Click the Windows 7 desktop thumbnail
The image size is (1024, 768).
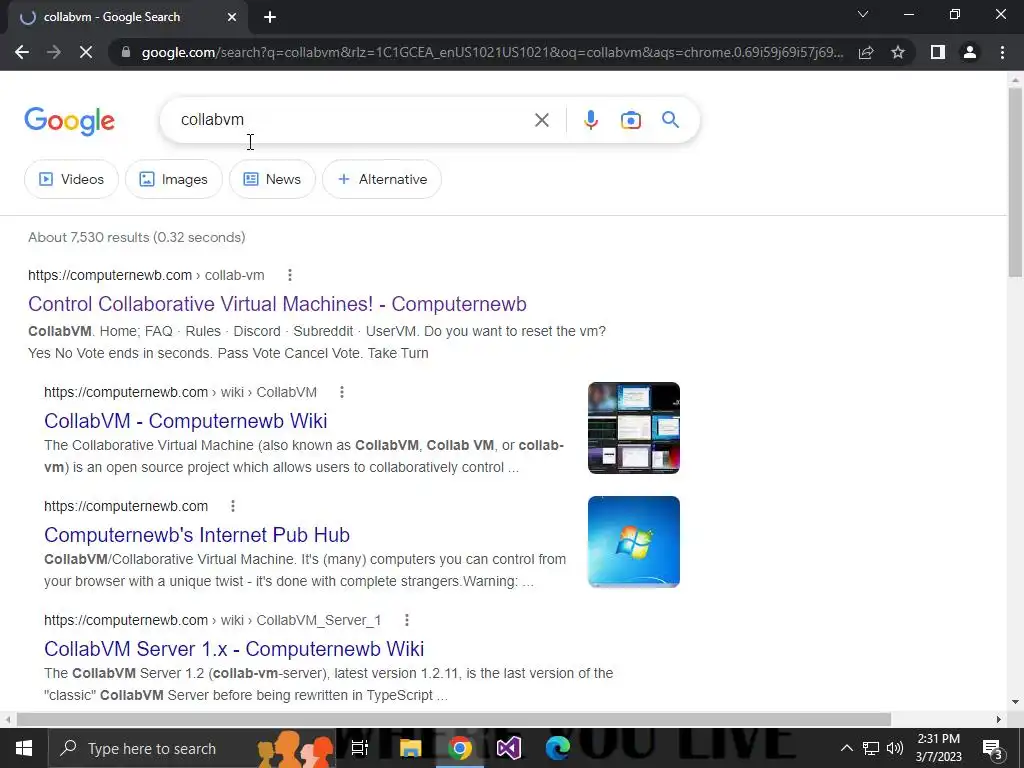pyautogui.click(x=633, y=541)
